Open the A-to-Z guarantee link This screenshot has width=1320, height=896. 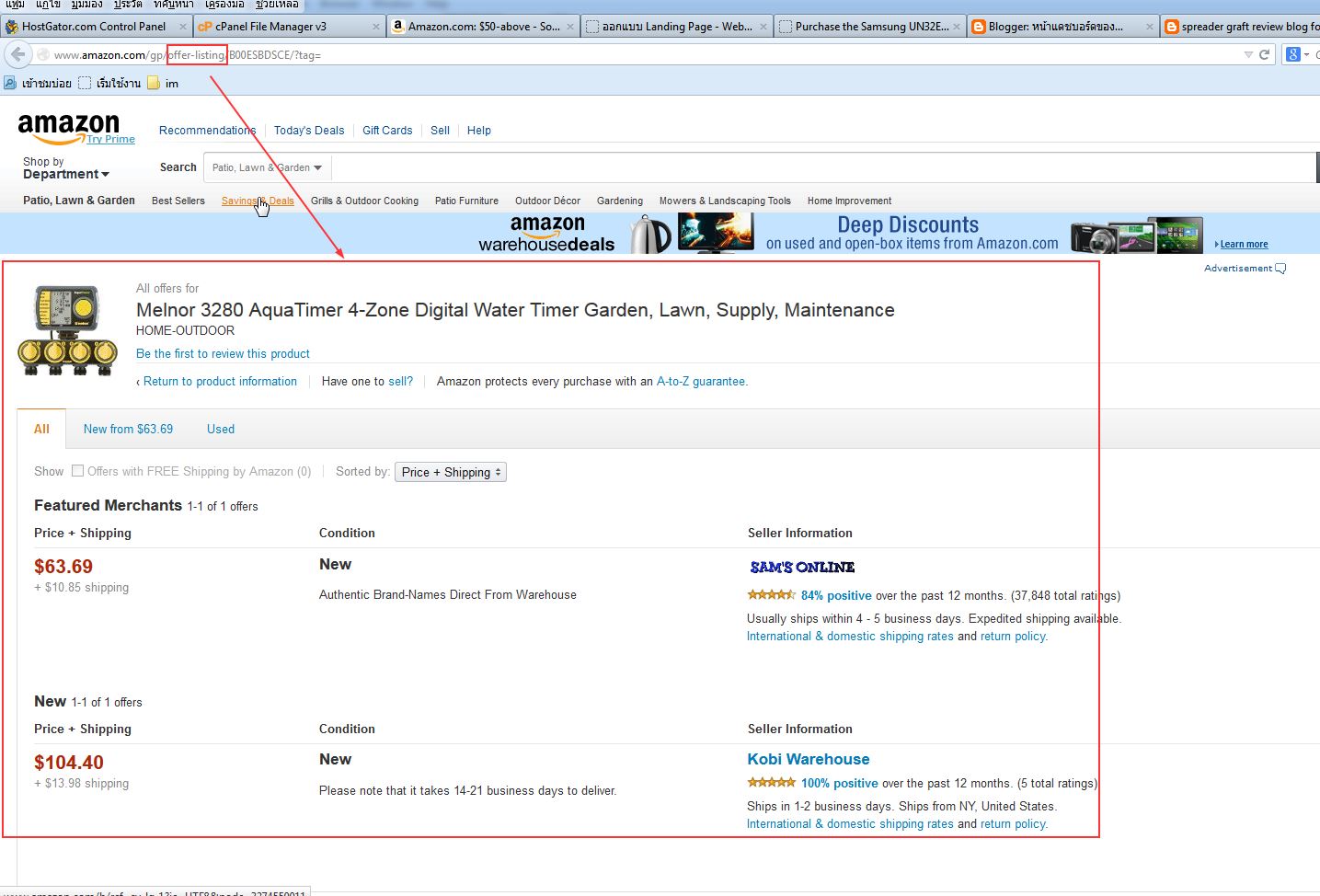tap(701, 382)
